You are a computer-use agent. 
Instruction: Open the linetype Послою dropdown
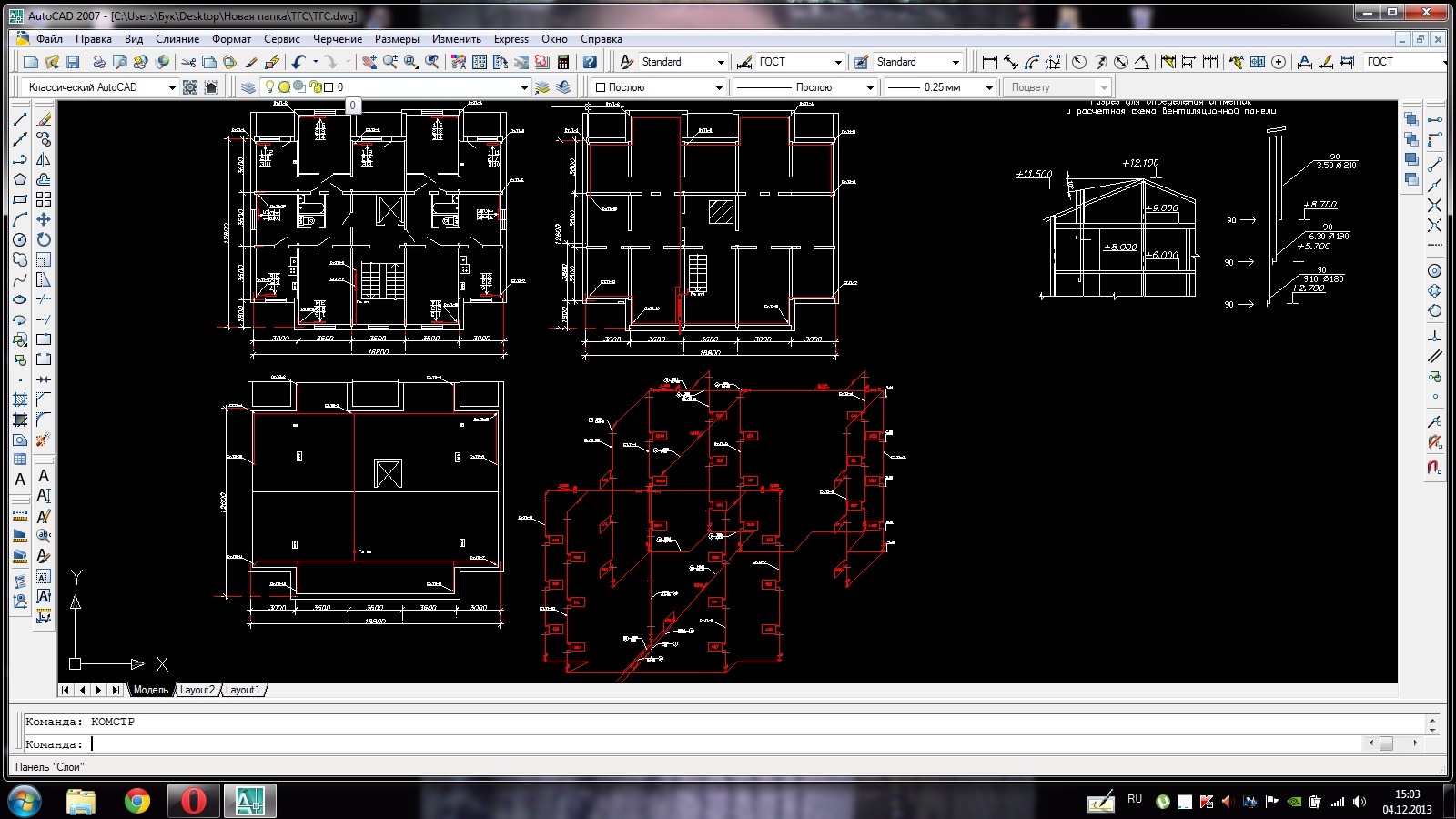click(870, 87)
